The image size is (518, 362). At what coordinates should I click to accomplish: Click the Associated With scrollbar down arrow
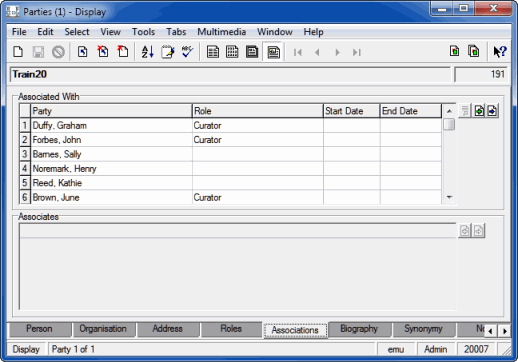[x=449, y=197]
